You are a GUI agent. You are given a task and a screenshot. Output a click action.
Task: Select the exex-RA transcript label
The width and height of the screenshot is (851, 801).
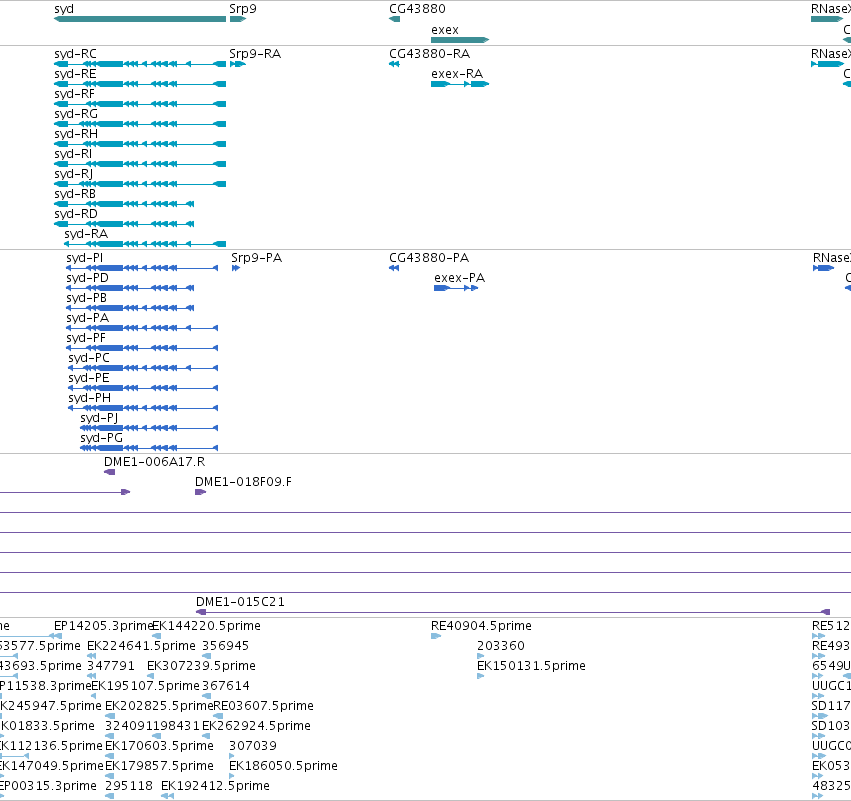click(x=457, y=74)
